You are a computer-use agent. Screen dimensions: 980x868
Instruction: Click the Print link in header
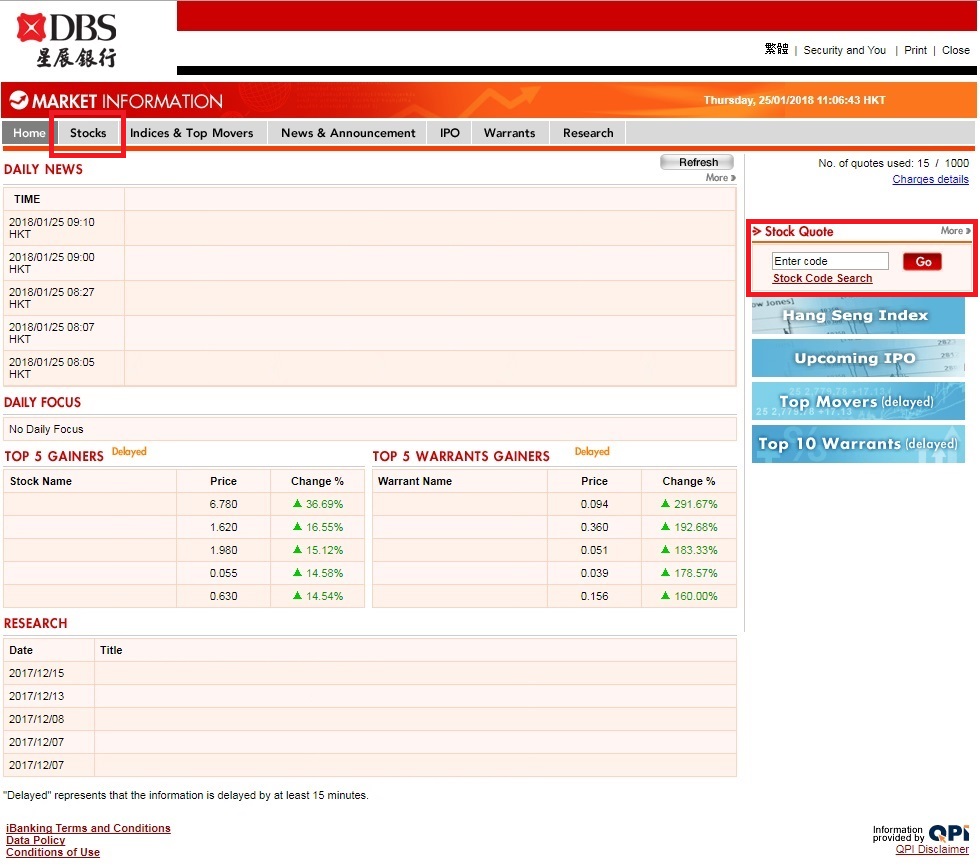pos(915,50)
